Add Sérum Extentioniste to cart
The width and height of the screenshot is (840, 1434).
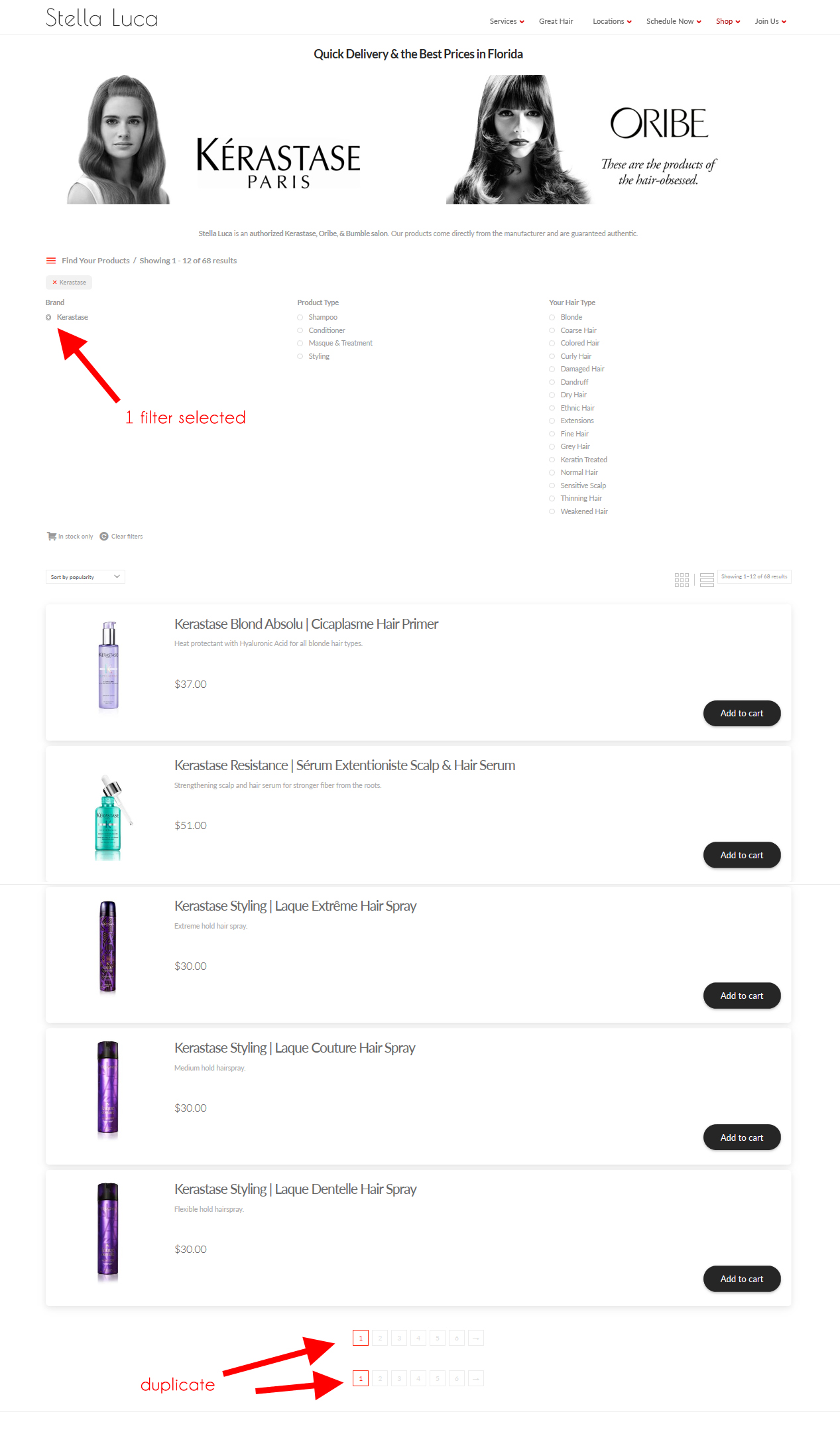point(742,855)
